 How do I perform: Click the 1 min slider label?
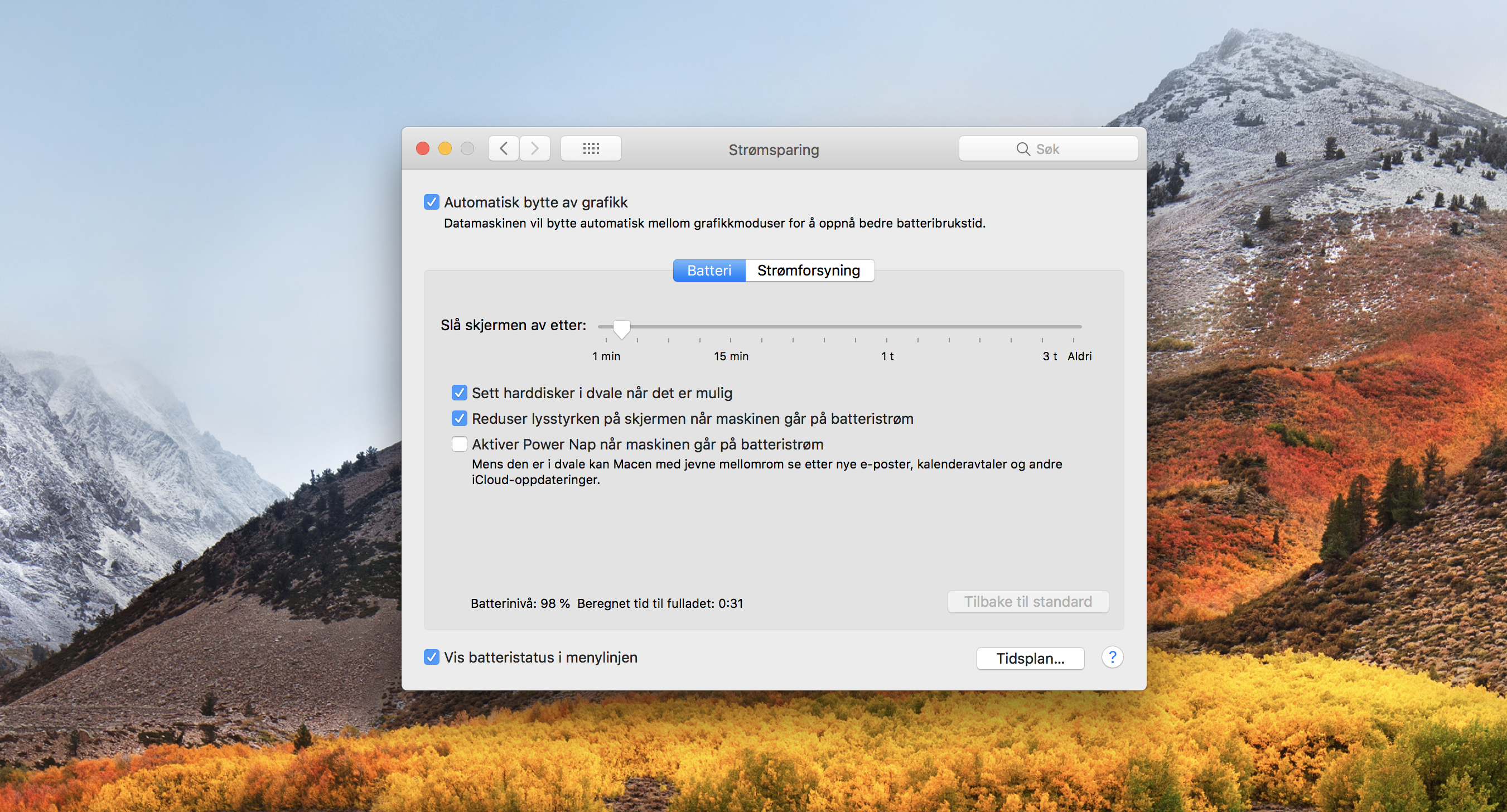pyautogui.click(x=606, y=356)
